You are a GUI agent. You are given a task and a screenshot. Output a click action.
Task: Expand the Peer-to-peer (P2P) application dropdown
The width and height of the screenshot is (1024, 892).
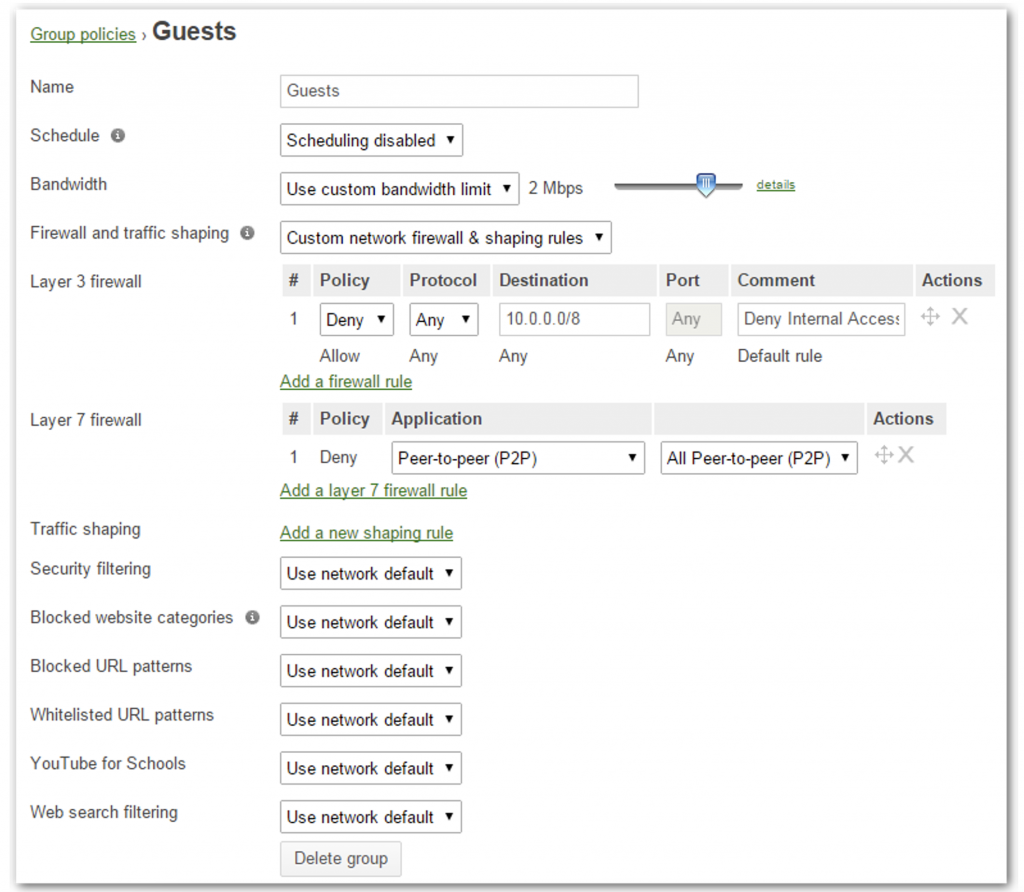tap(518, 459)
